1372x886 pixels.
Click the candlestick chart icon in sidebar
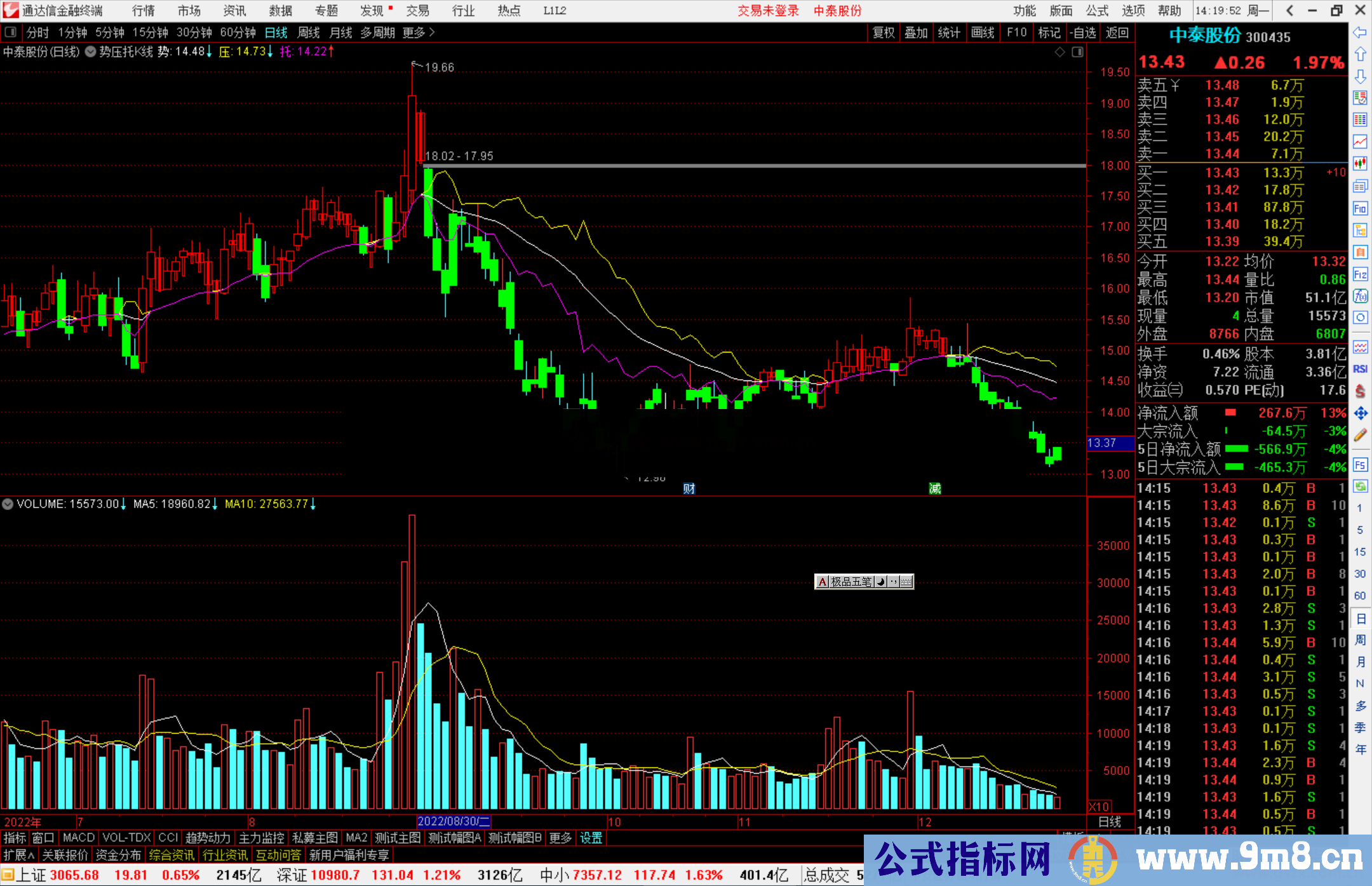click(x=1360, y=163)
